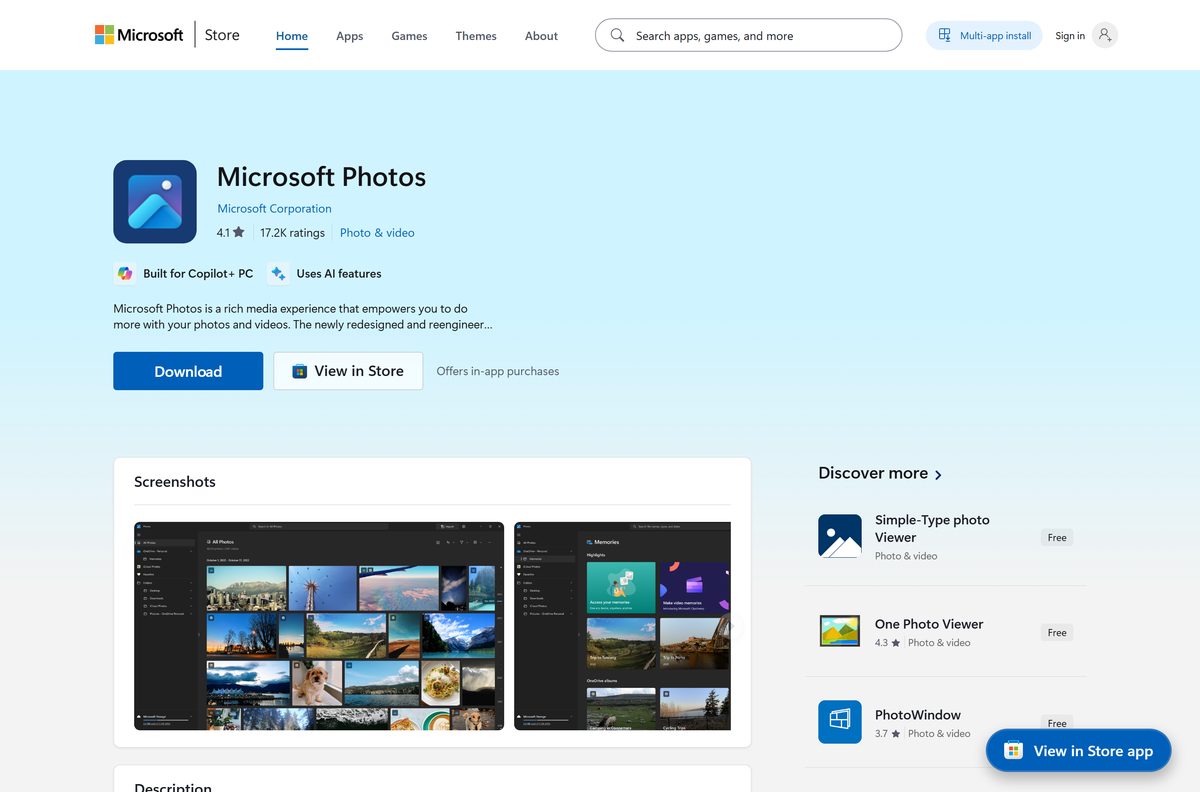Click the PhotoWindow 3.7 rating
This screenshot has width=1200, height=792.
pos(887,734)
